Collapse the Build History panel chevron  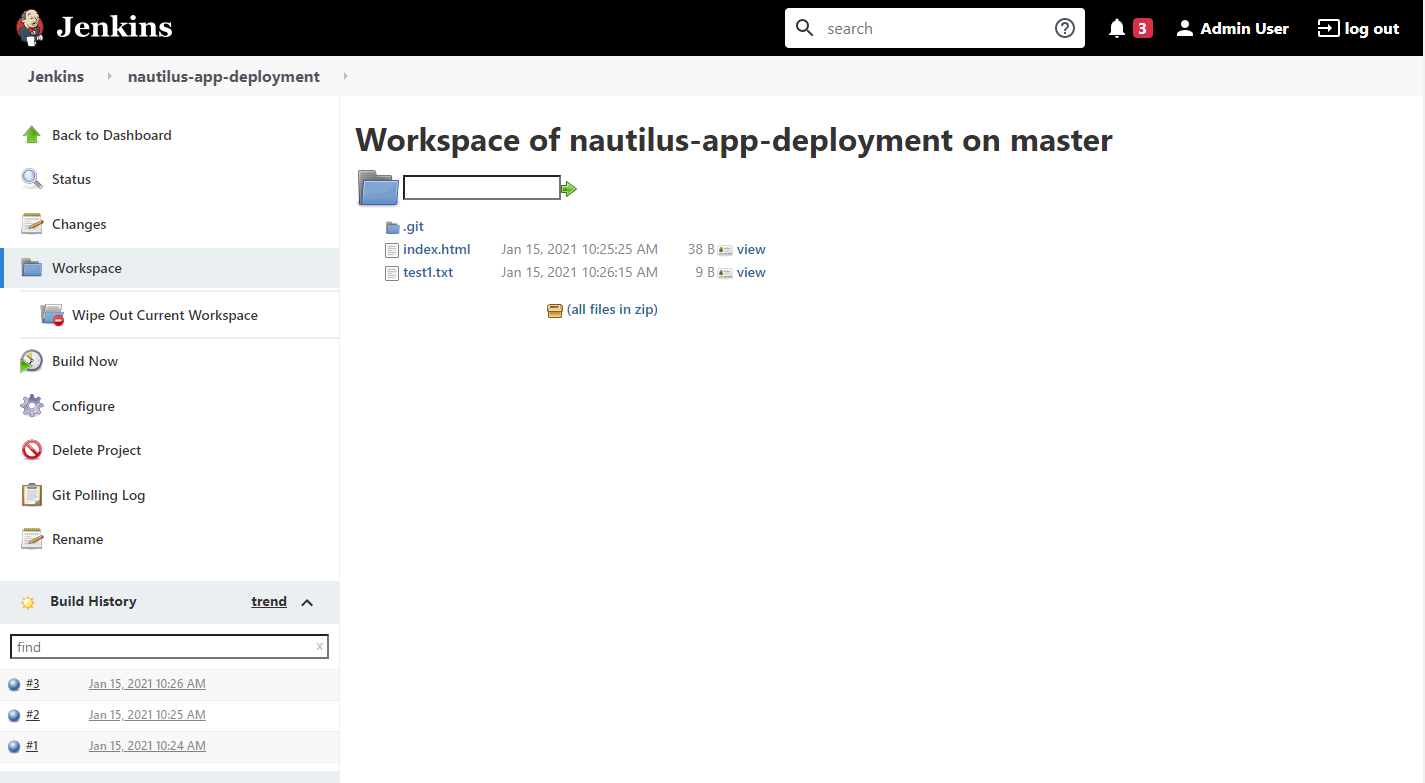(307, 602)
